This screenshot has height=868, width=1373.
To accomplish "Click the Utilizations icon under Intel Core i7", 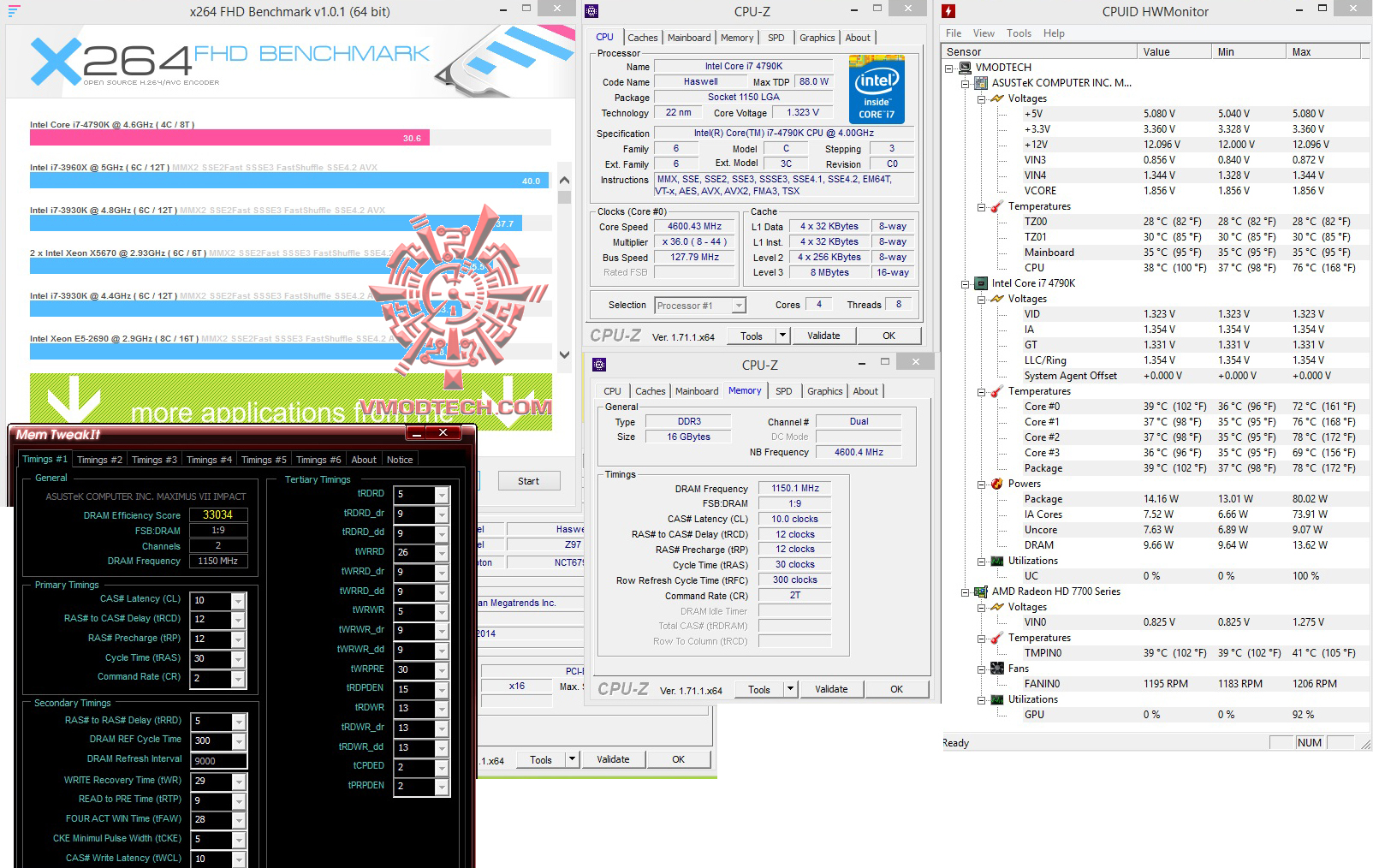I will click(x=996, y=561).
